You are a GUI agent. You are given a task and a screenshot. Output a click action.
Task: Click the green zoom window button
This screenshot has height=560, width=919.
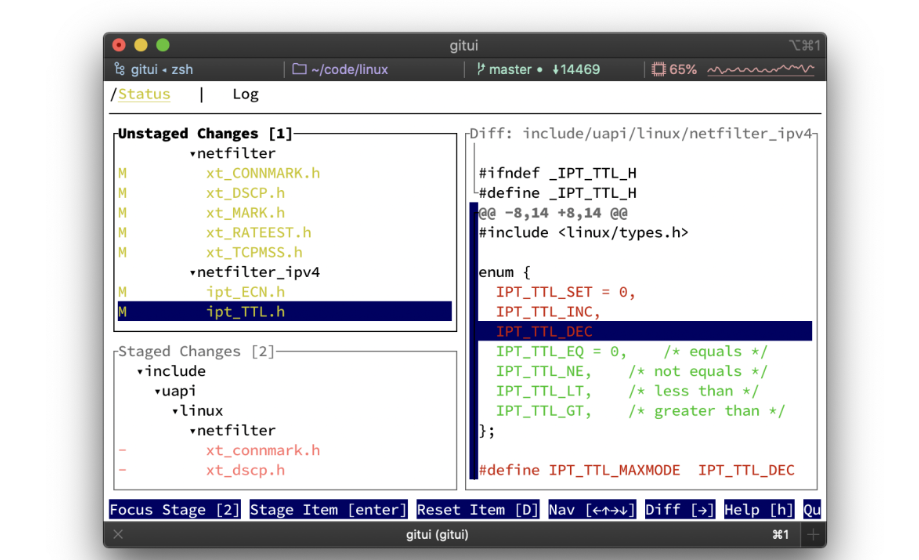tap(163, 45)
